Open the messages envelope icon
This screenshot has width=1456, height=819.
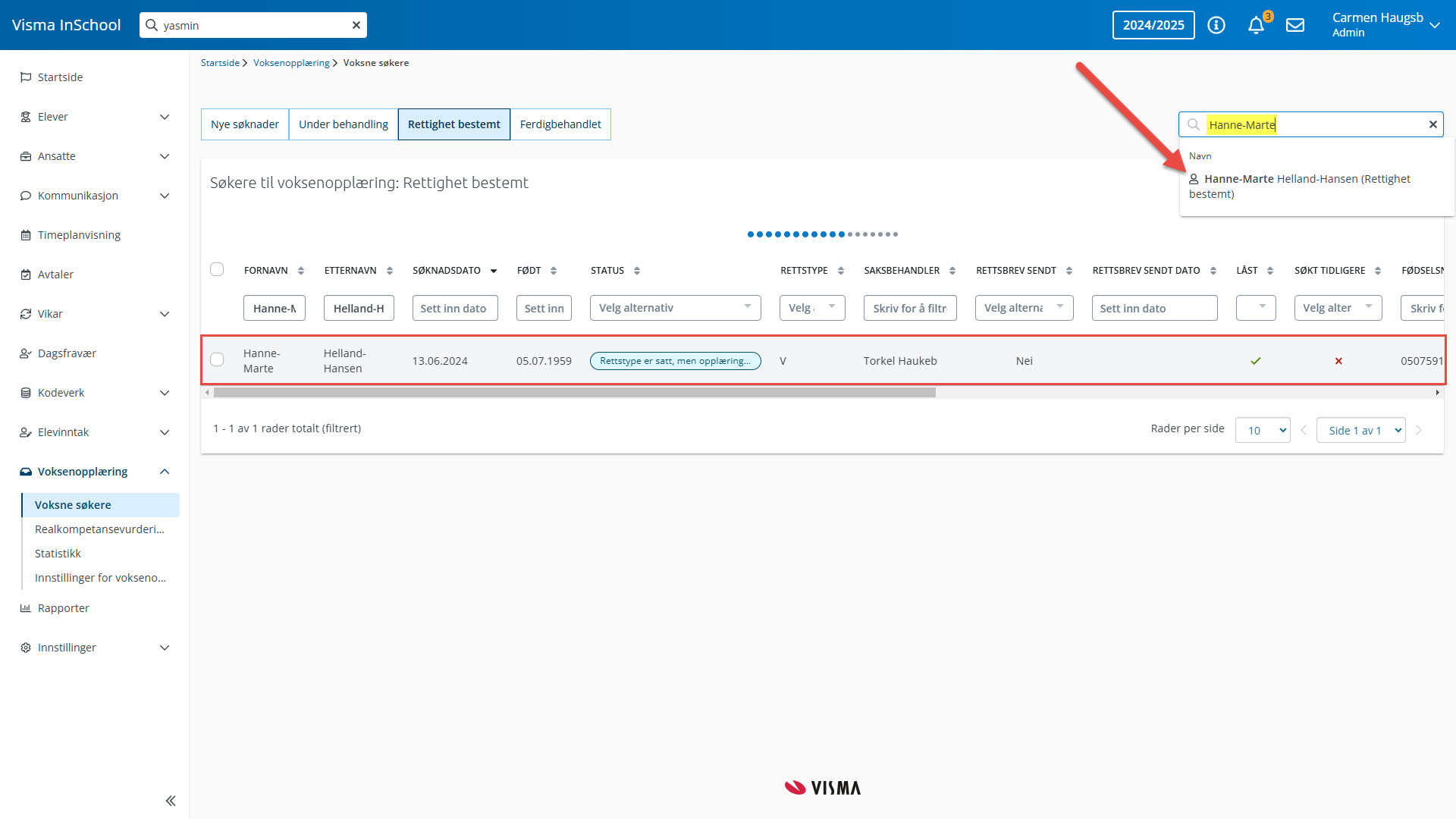click(x=1295, y=25)
